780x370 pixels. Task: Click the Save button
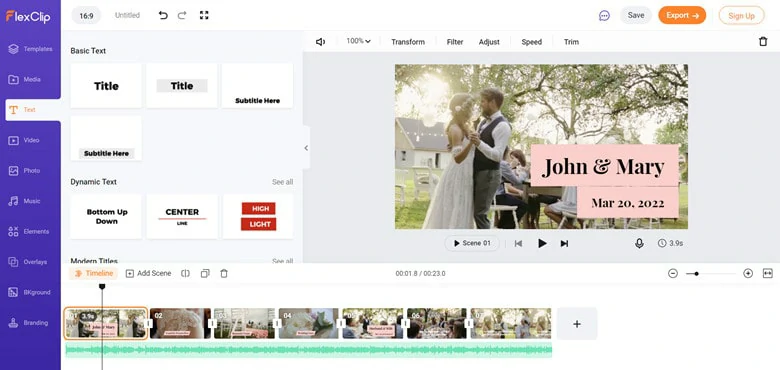pos(636,15)
